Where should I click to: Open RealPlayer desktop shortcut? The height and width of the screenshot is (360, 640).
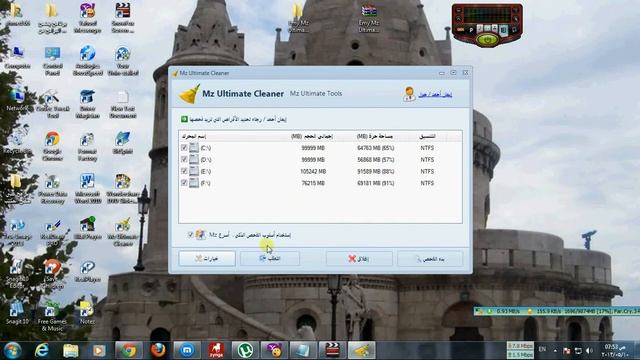87,271
